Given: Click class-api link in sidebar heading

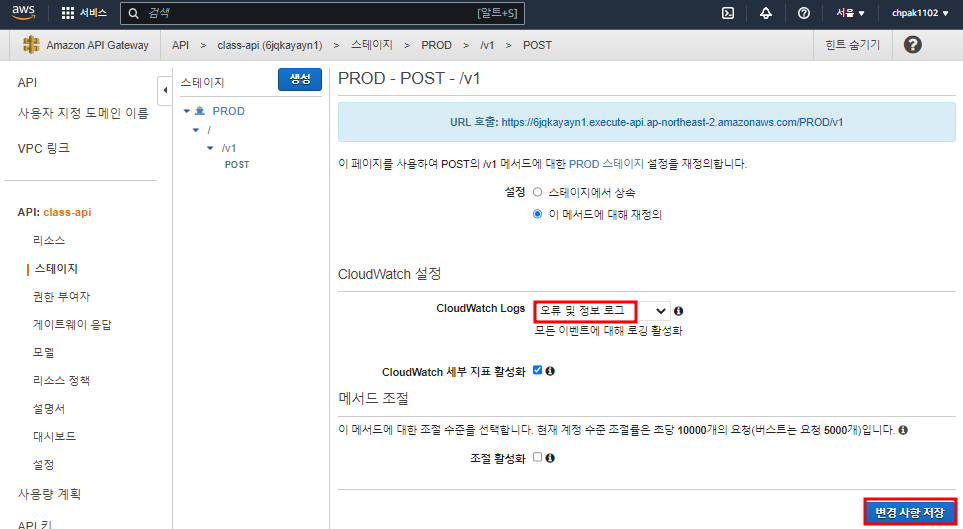Looking at the screenshot, I should tap(67, 212).
